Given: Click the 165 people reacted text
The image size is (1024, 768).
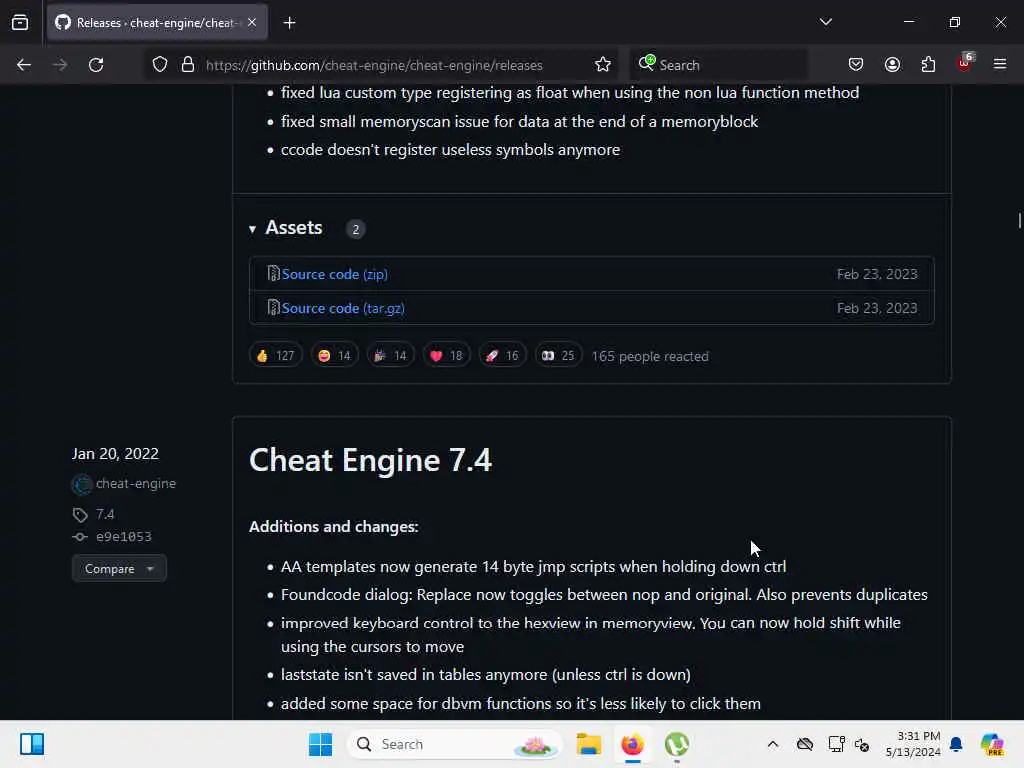Looking at the screenshot, I should tap(650, 357).
